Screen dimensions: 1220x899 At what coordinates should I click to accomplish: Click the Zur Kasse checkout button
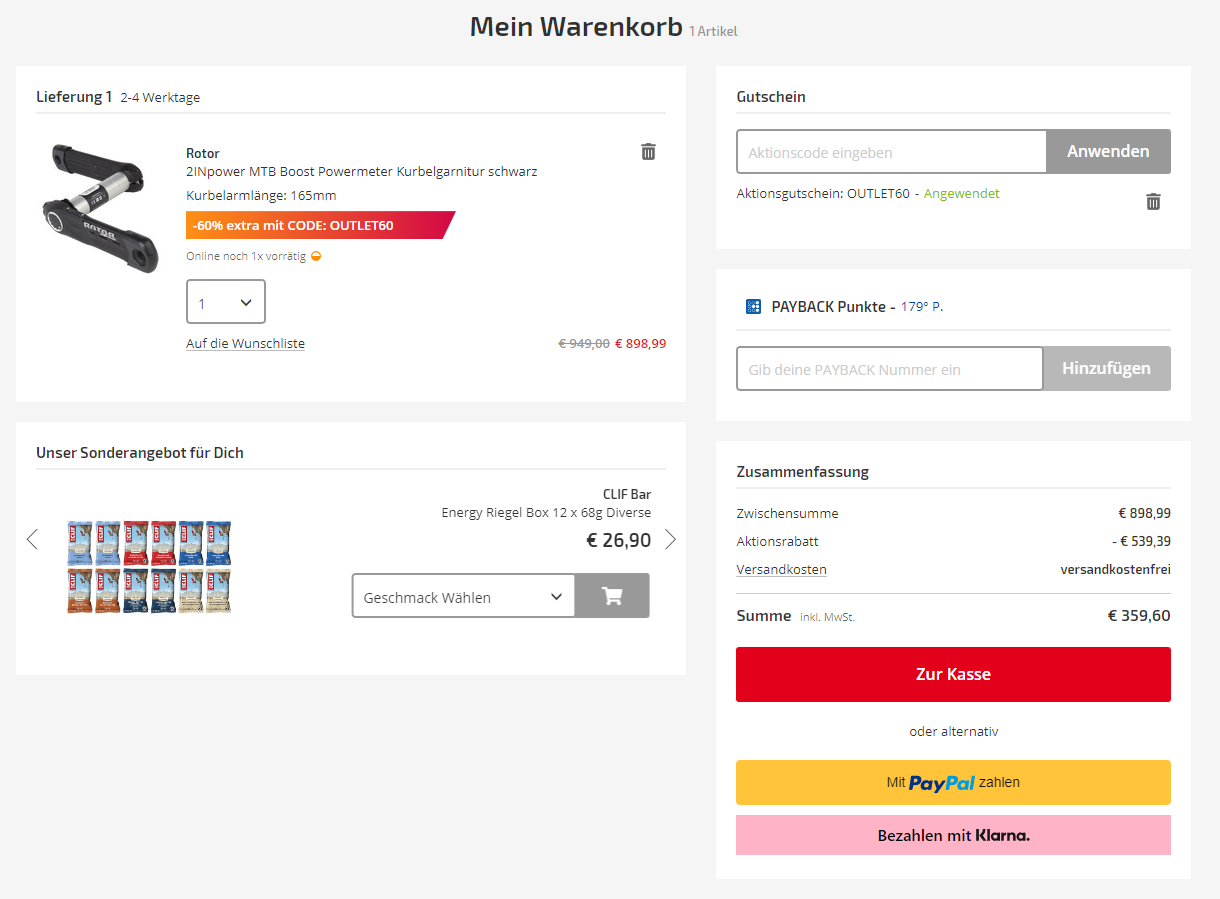coord(953,675)
